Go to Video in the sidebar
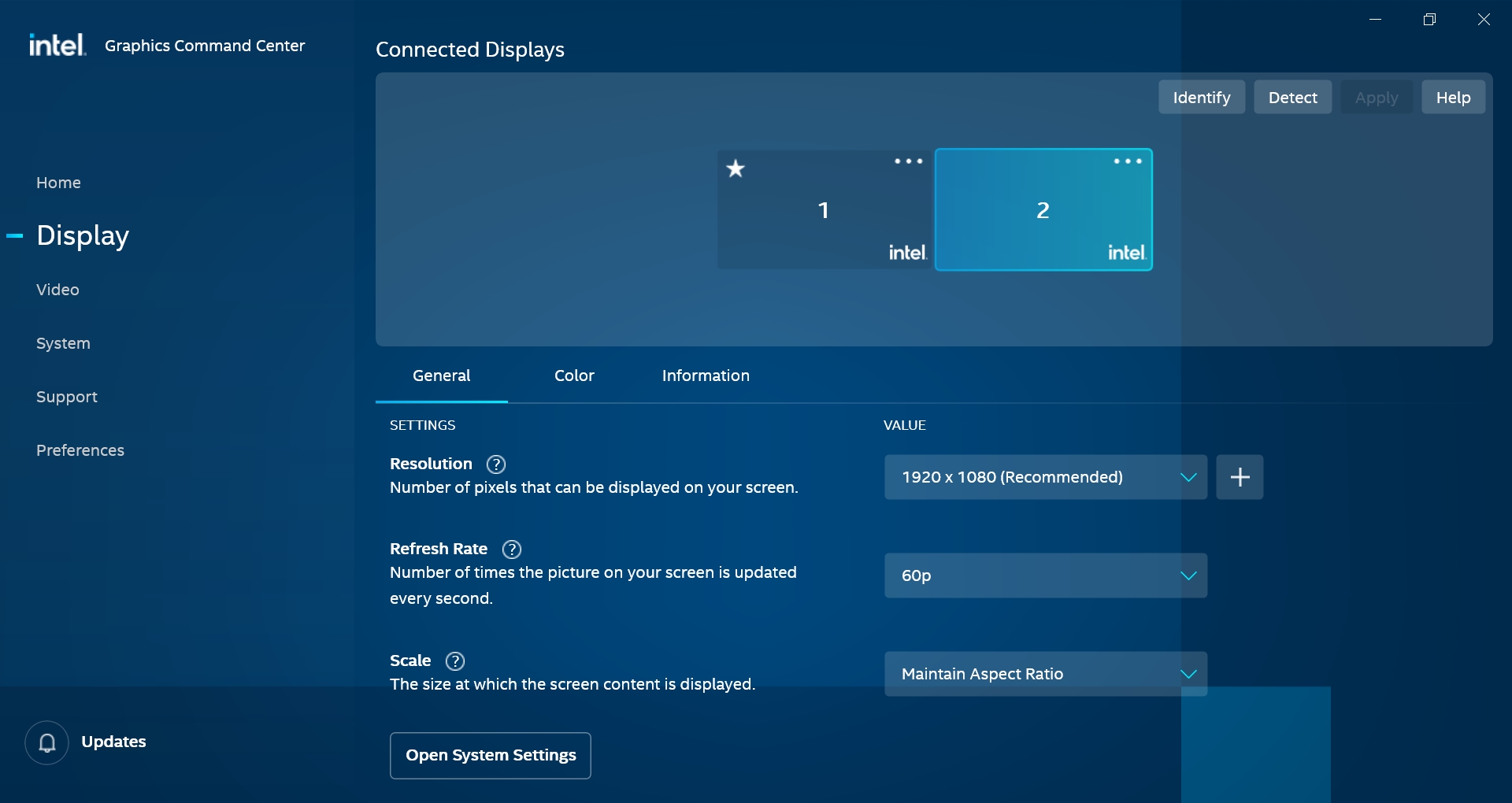This screenshot has height=803, width=1512. [57, 290]
